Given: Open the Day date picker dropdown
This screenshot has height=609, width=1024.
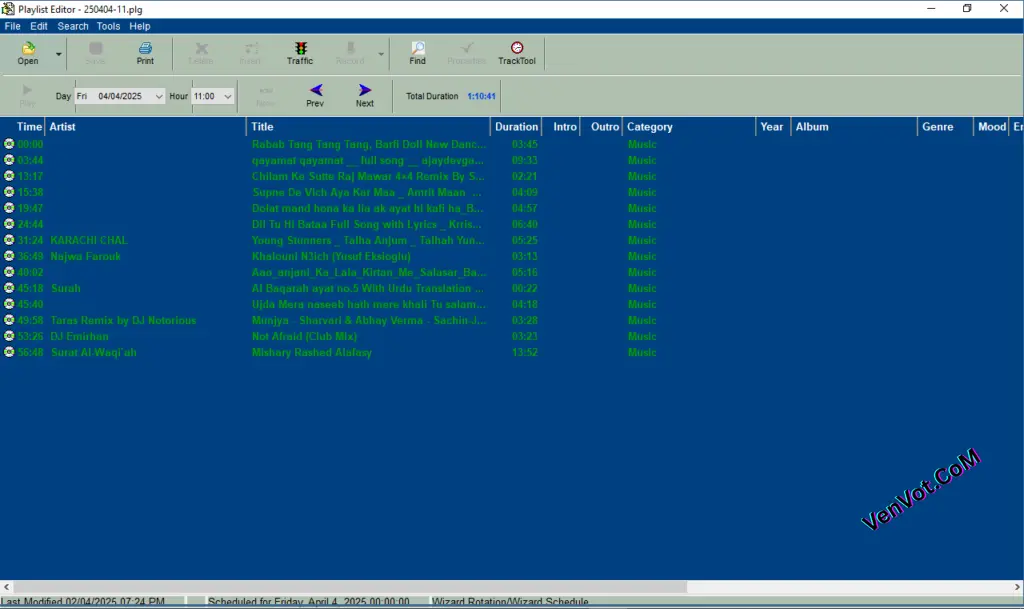Looking at the screenshot, I should [159, 96].
